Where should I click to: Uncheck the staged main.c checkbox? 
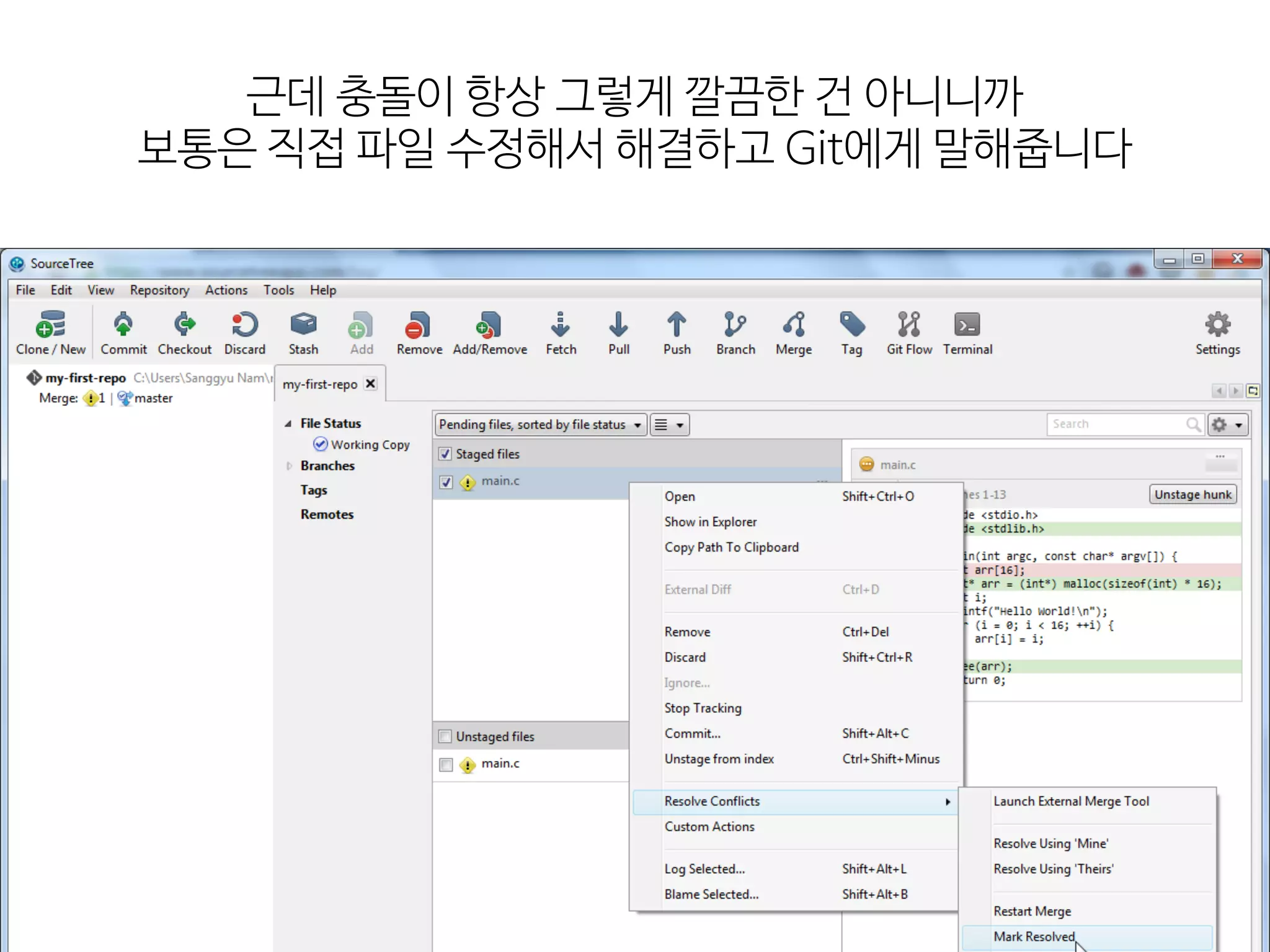pos(445,482)
